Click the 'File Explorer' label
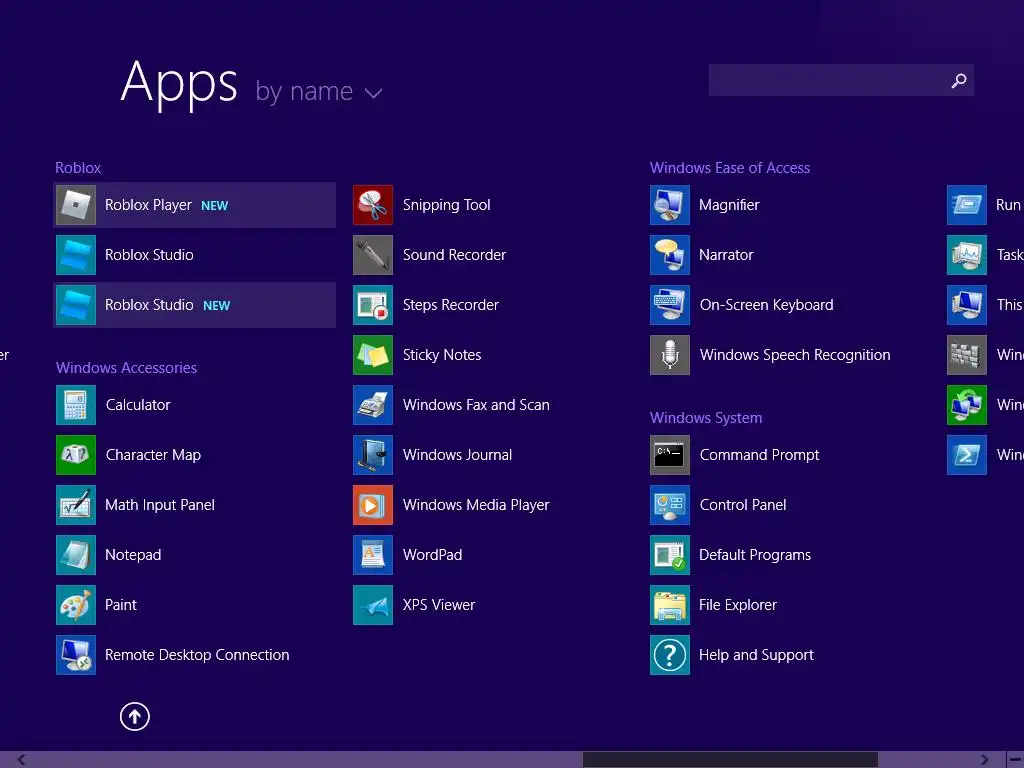Image resolution: width=1024 pixels, height=768 pixels. [x=738, y=605]
